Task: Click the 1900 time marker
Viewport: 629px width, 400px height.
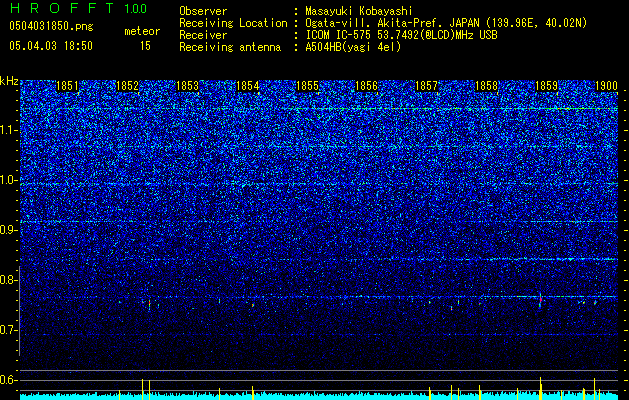Action: tap(606, 86)
